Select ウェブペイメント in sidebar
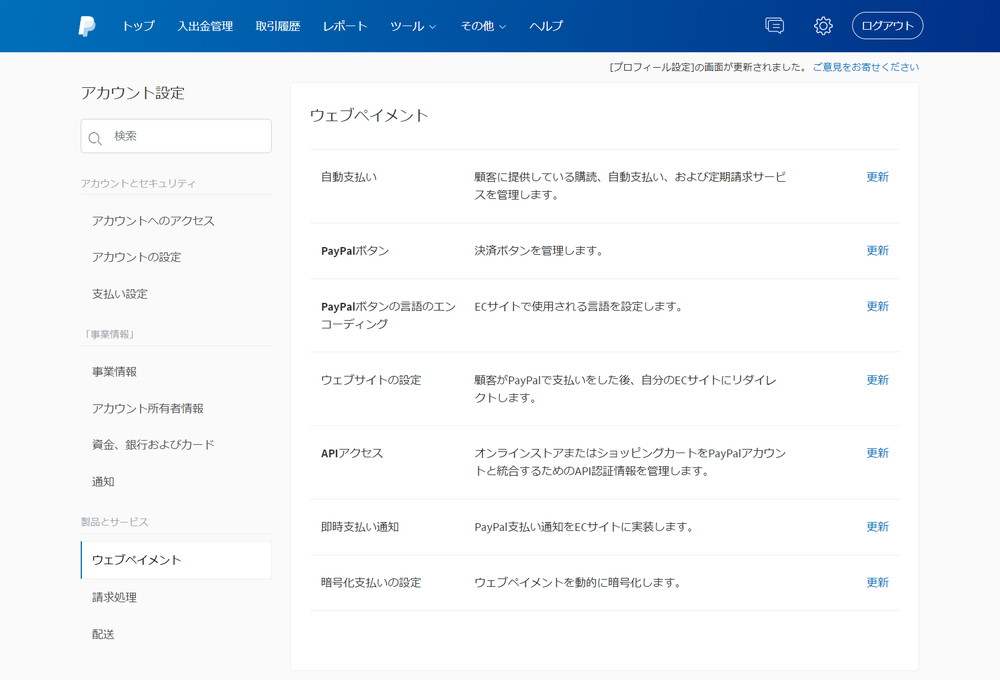Image resolution: width=1000 pixels, height=680 pixels. coord(176,560)
